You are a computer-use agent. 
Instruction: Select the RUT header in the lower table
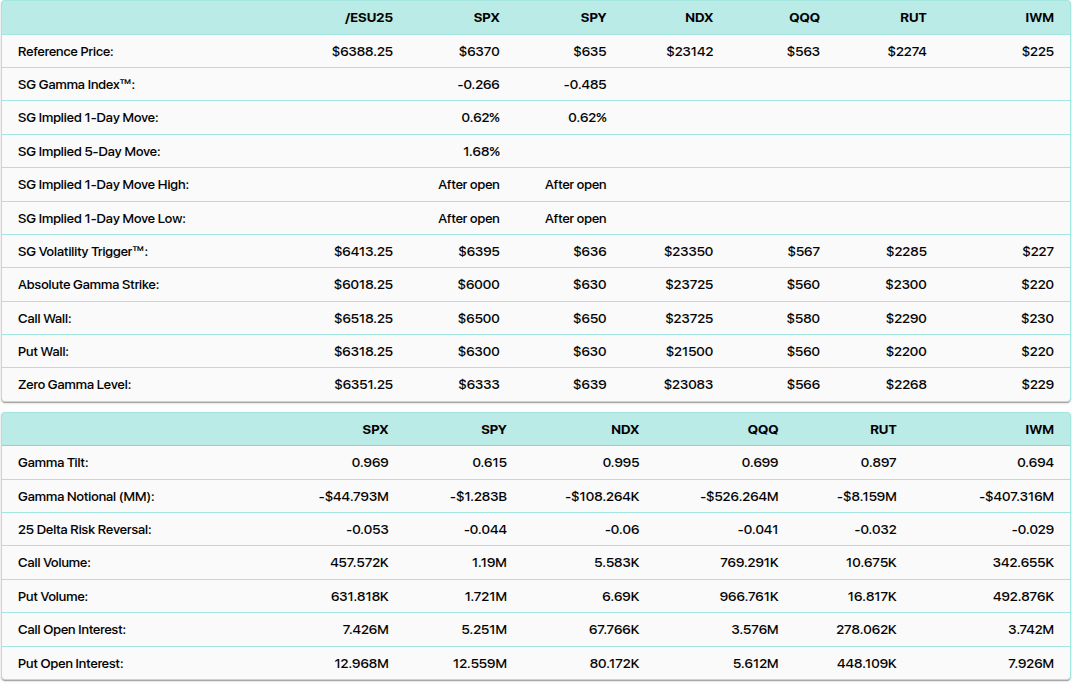883,430
